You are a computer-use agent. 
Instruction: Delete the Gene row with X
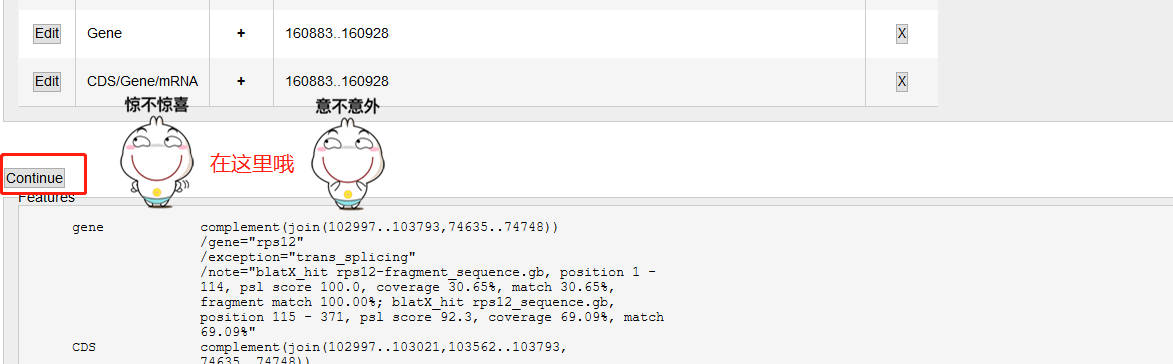coord(901,34)
